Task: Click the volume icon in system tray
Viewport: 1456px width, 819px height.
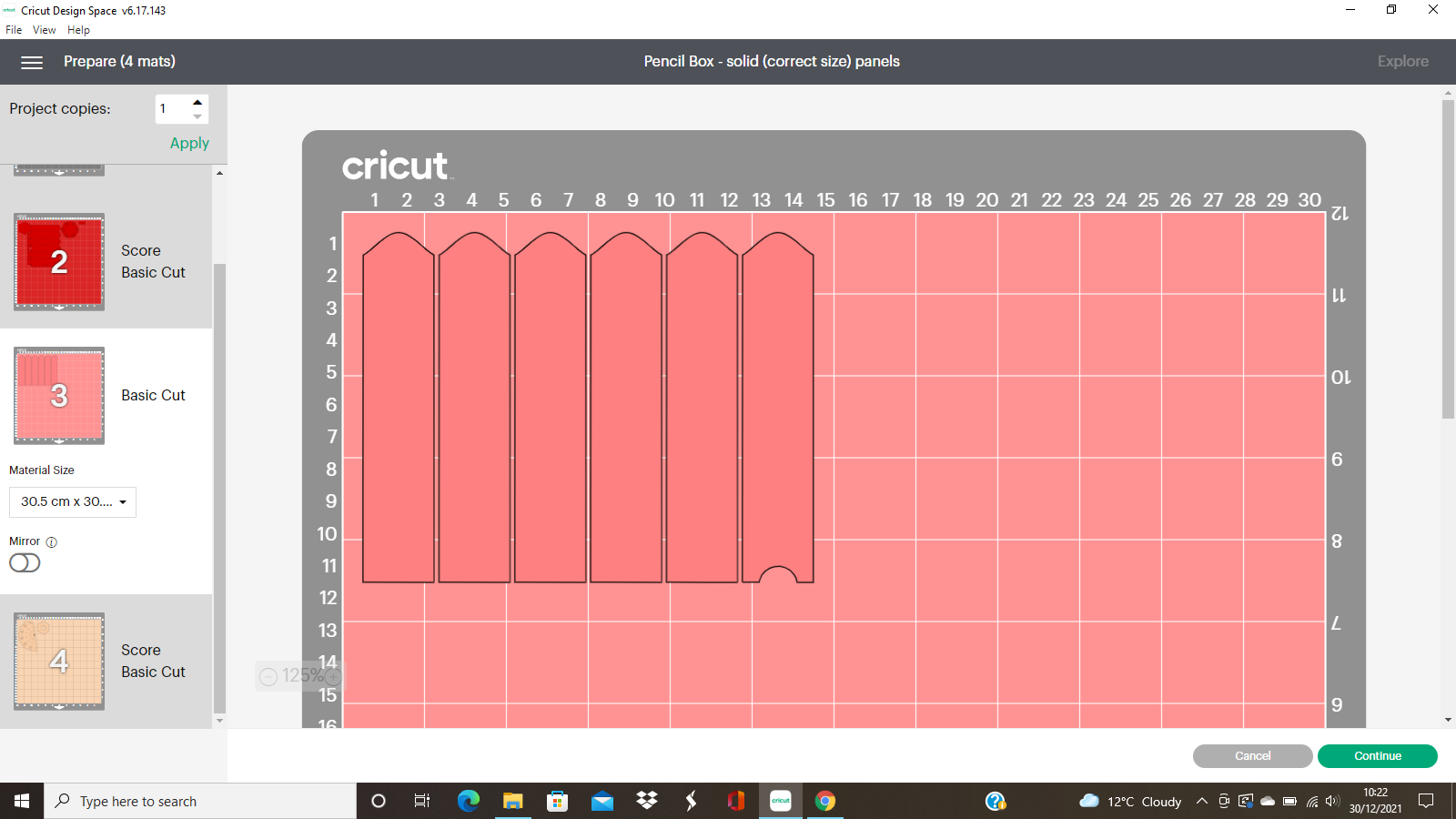Action: 1332,801
